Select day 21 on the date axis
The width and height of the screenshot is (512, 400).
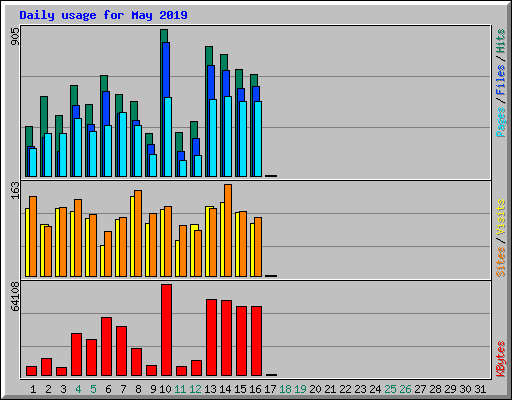(330, 389)
